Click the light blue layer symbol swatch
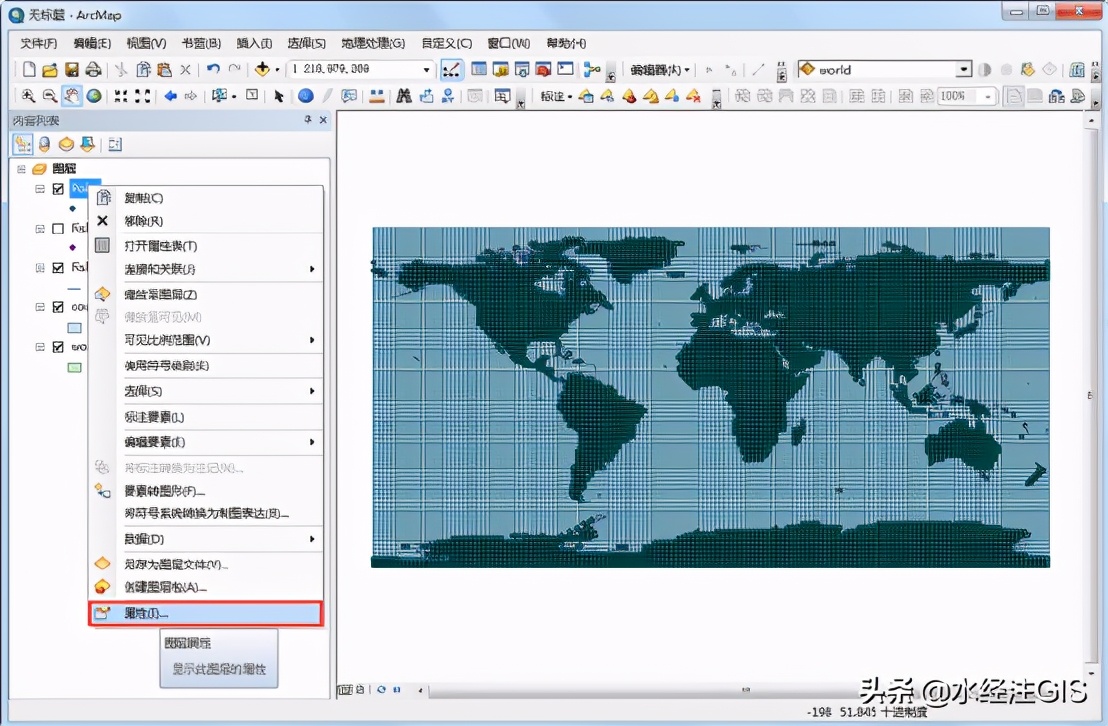The image size is (1108, 726). [74, 327]
